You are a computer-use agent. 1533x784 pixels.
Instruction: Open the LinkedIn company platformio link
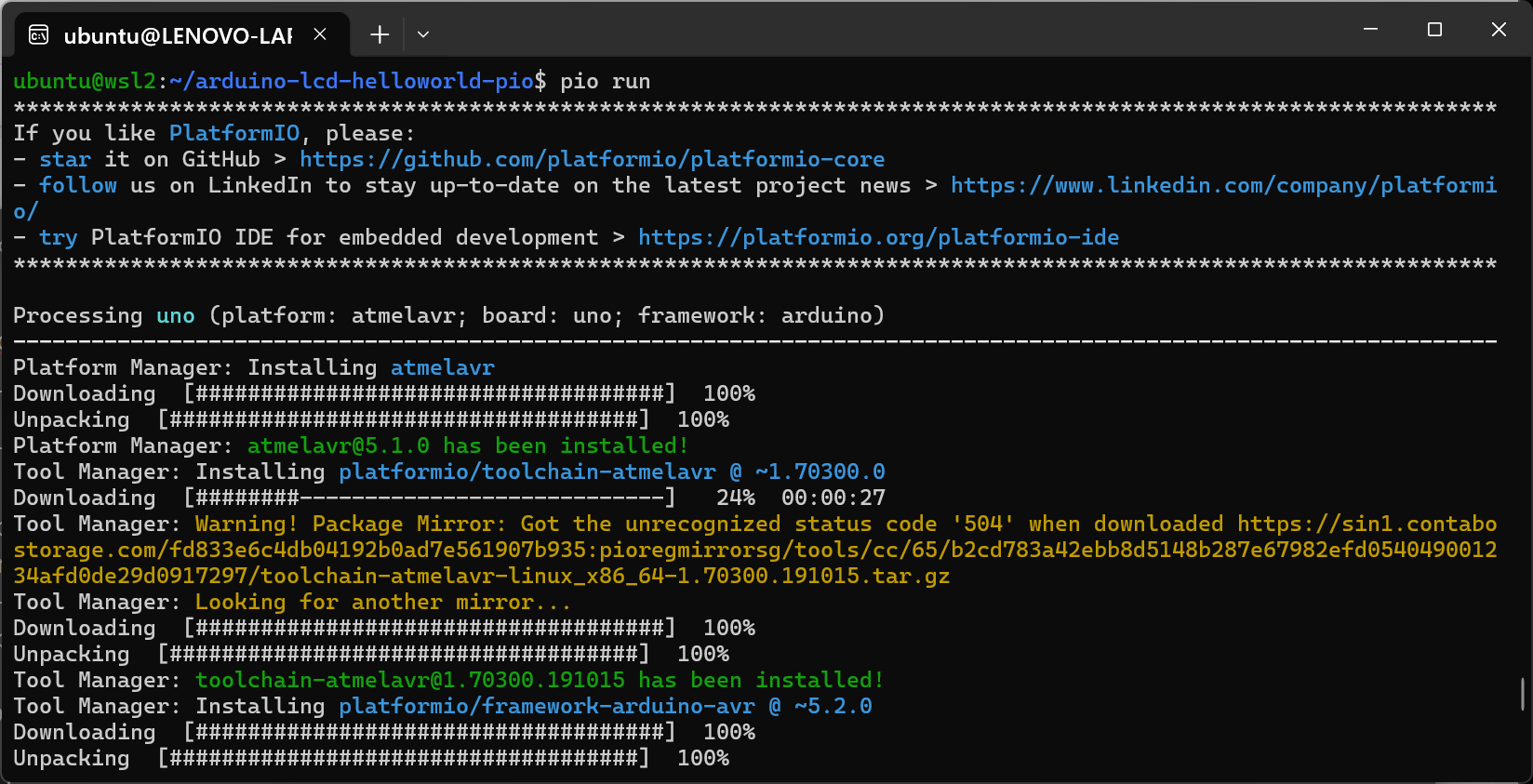tap(1223, 185)
